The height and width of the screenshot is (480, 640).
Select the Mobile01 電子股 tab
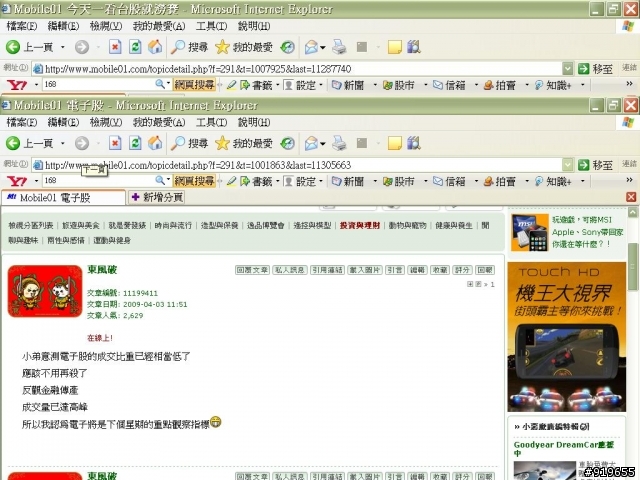(63, 198)
